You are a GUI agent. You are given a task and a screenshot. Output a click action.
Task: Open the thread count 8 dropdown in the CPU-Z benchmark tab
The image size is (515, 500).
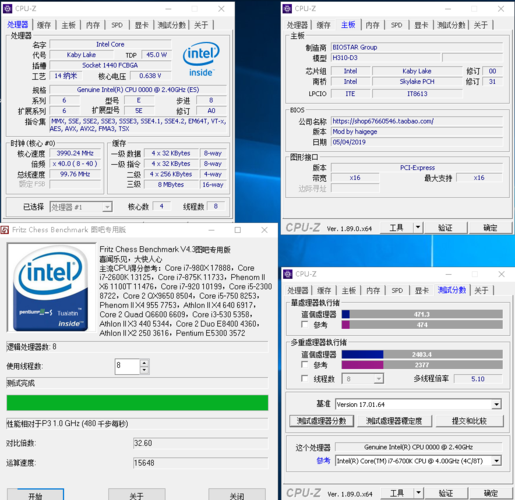(x=363, y=379)
